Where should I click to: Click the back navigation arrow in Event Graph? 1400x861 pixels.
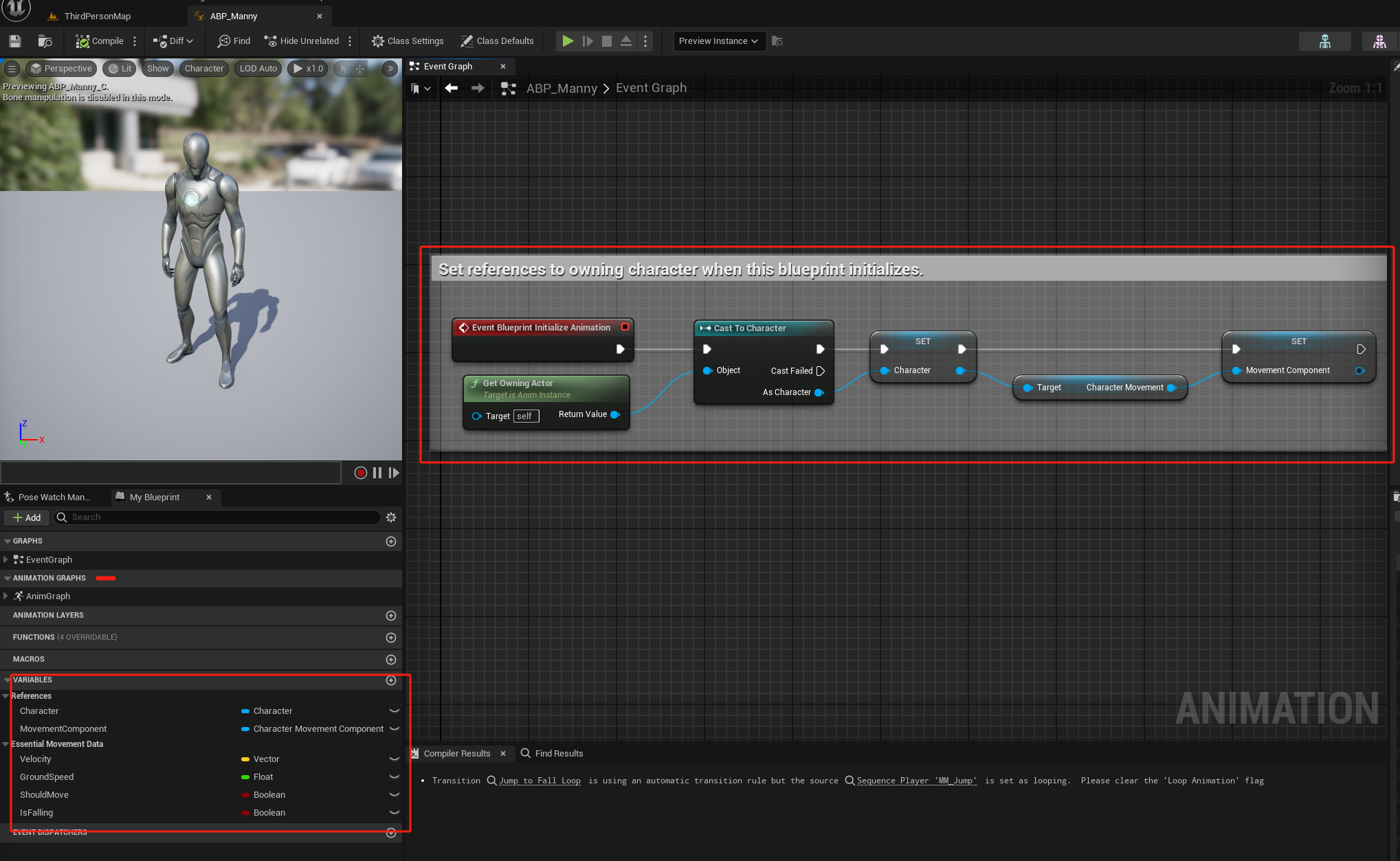point(452,88)
